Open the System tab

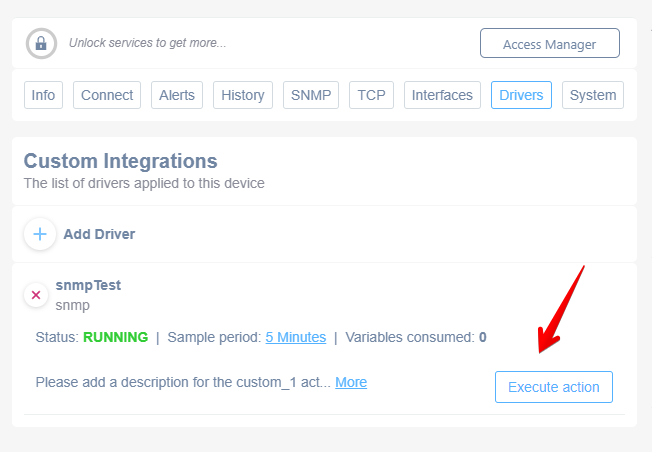click(x=593, y=95)
